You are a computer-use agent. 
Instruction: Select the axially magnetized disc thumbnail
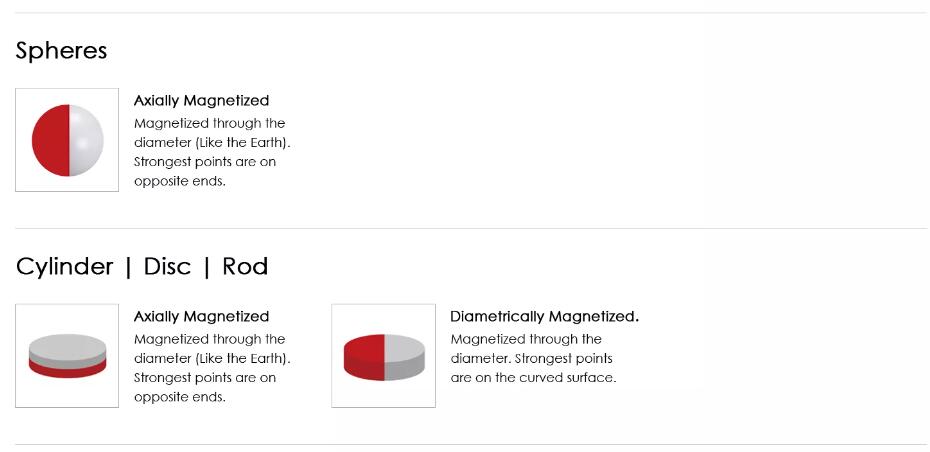[x=67, y=356]
